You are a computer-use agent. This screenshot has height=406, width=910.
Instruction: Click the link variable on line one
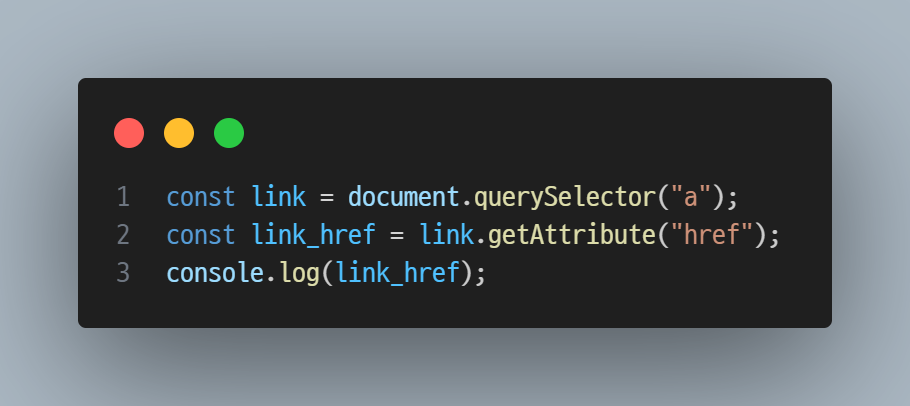click(x=279, y=197)
